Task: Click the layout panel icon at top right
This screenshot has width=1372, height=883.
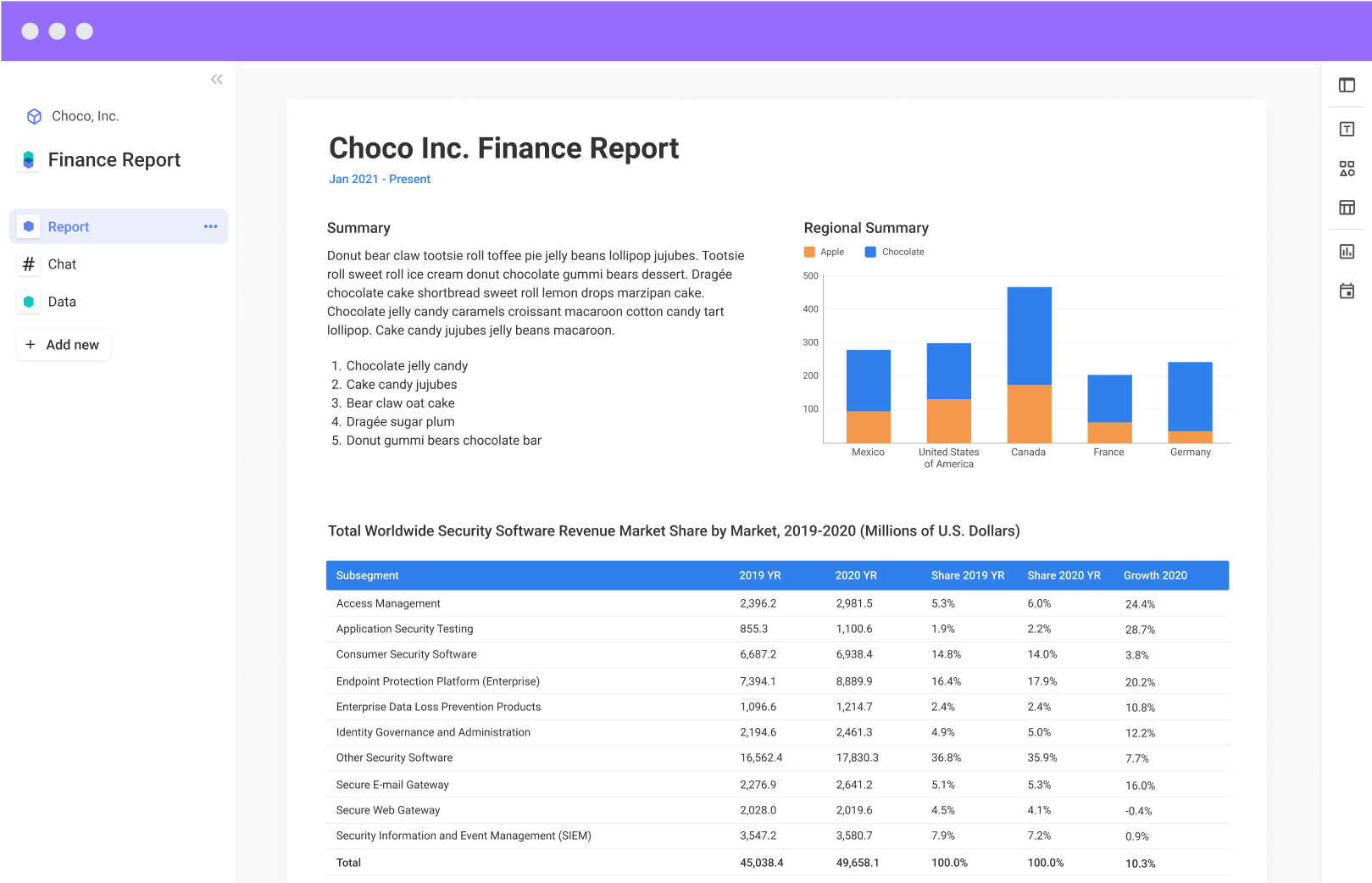Action: click(1347, 85)
